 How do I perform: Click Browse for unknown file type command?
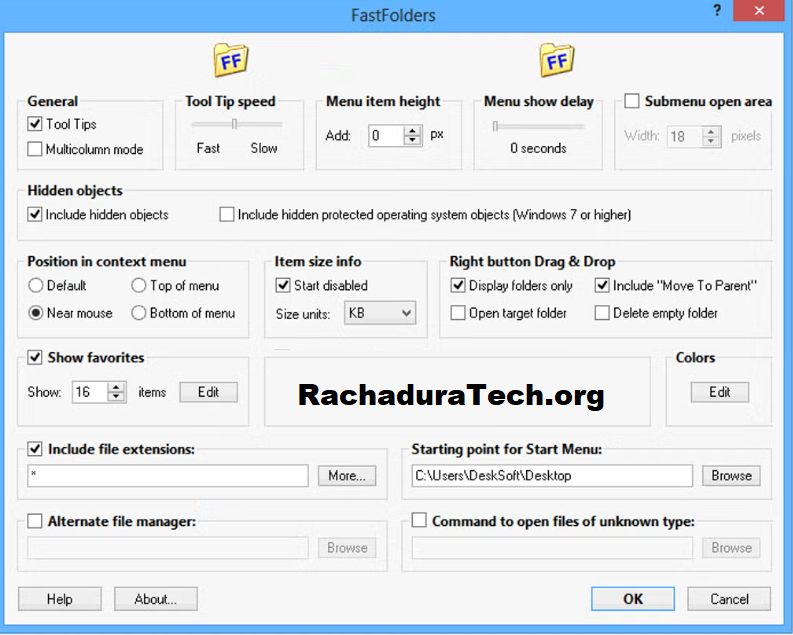coord(731,548)
